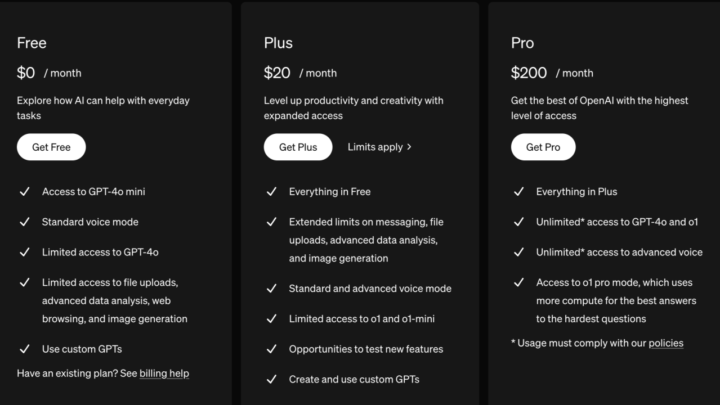Click the Get Free button
720x405 pixels.
(x=51, y=147)
